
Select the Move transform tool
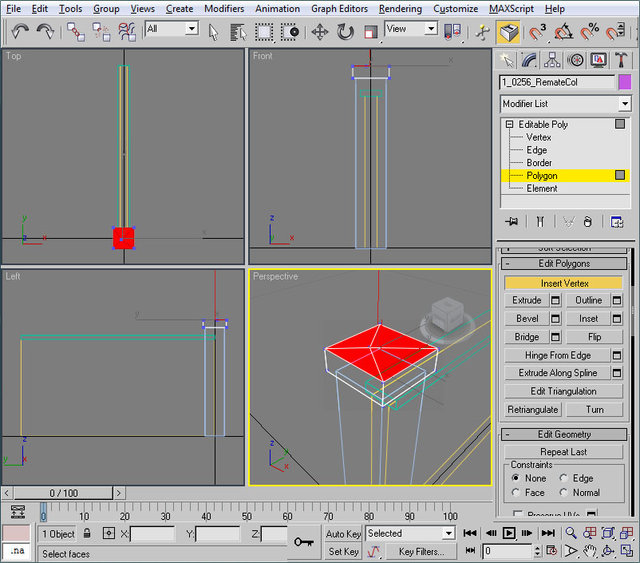(x=320, y=31)
